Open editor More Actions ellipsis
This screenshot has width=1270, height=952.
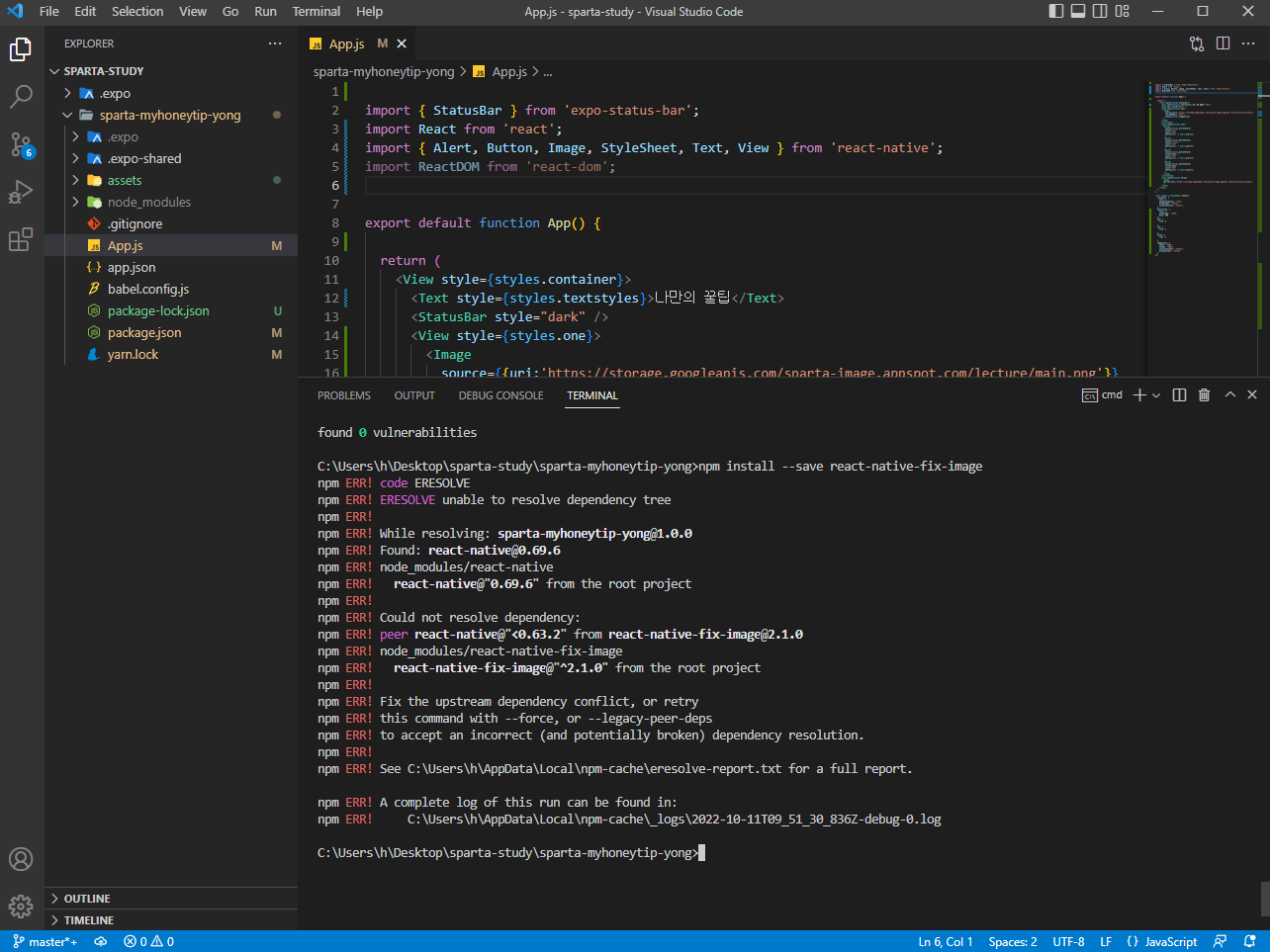[x=1248, y=43]
